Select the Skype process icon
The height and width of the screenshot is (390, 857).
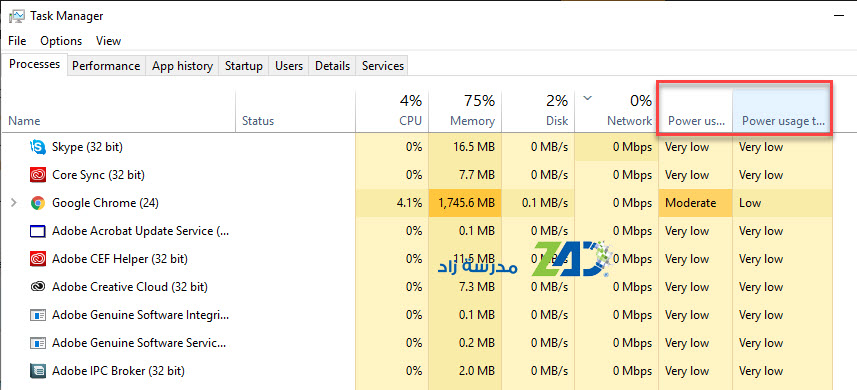click(38, 147)
